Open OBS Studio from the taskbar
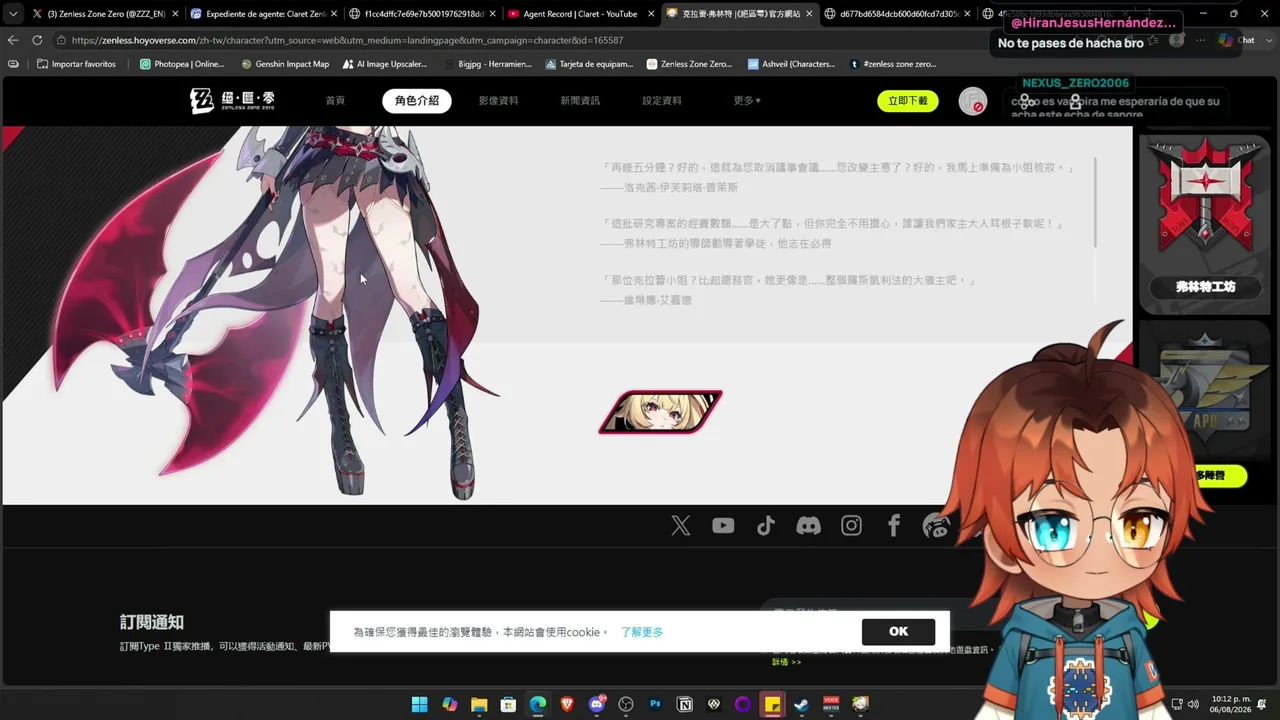The image size is (1280, 720). [626, 704]
